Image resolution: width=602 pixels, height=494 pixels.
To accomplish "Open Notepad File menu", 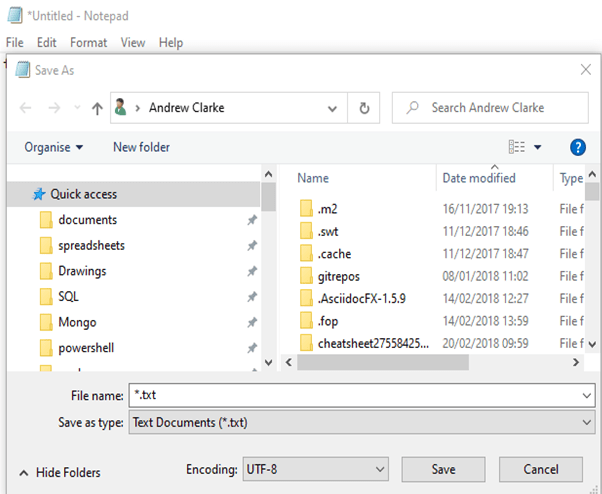I will click(x=15, y=43).
